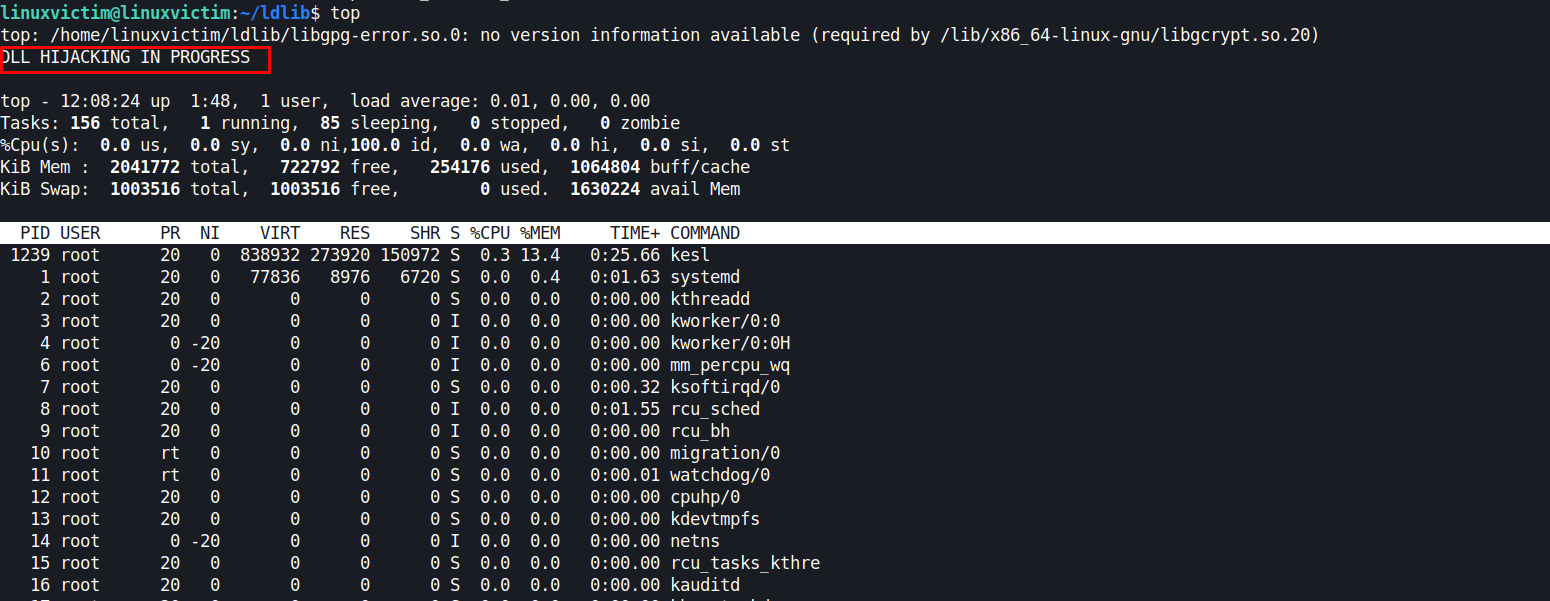Click the kauditd process row
Viewport: 1550px width, 601px height.
705,584
